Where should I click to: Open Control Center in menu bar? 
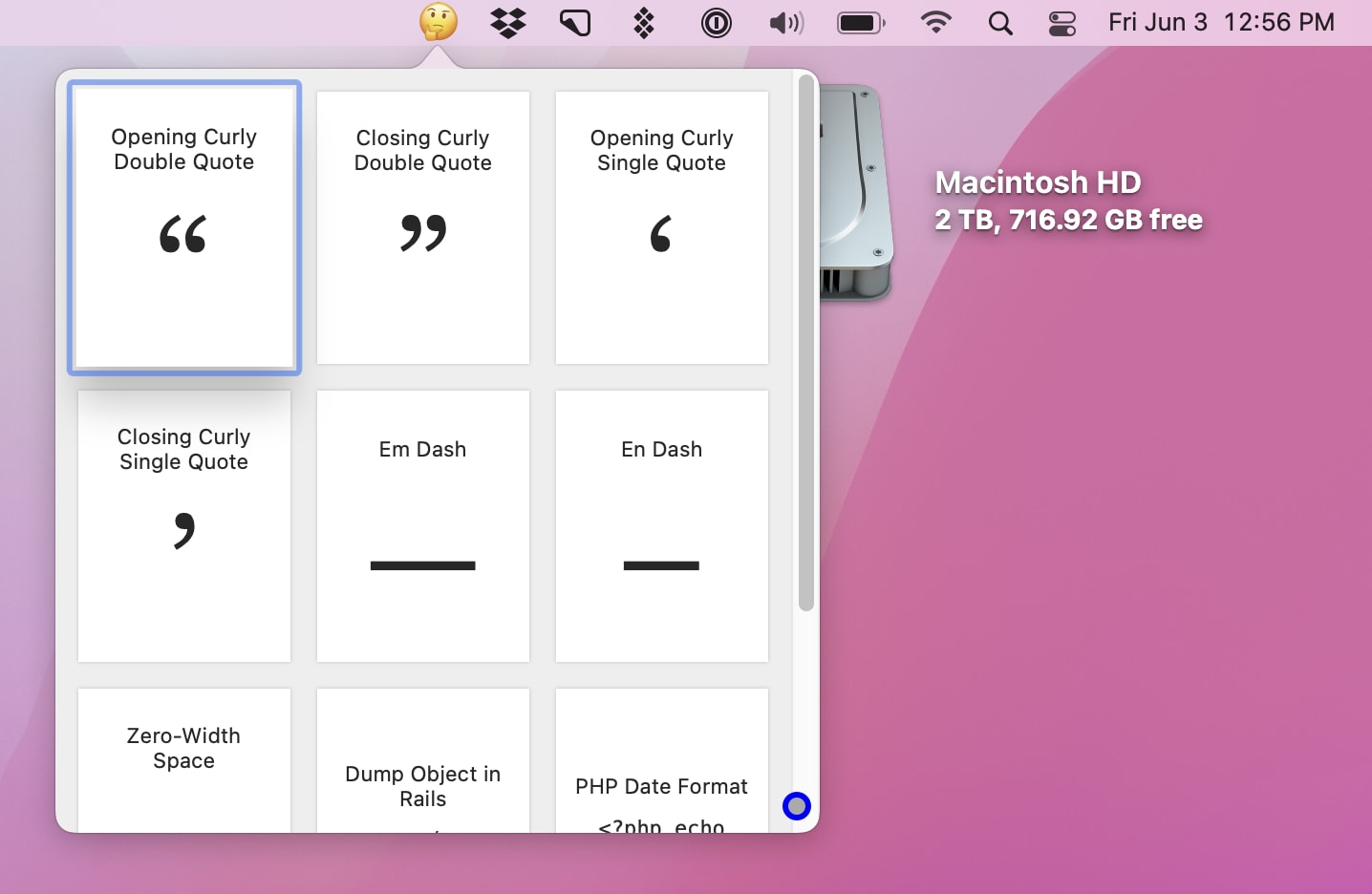coord(1062,23)
